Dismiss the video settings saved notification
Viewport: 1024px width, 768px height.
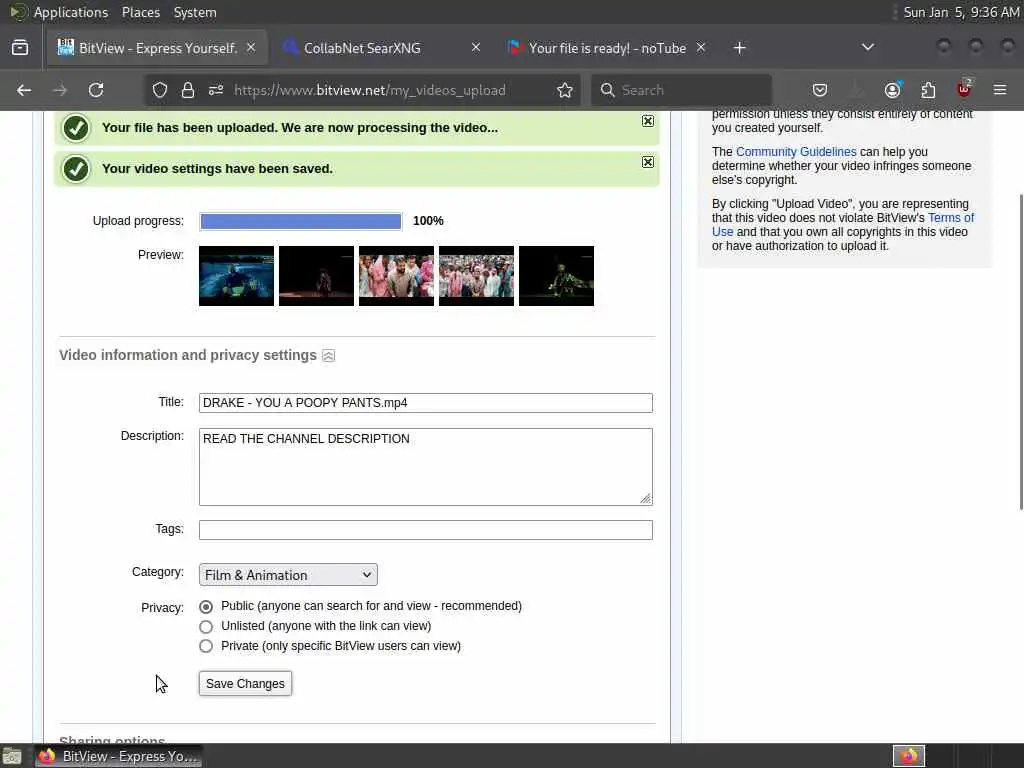click(x=647, y=162)
